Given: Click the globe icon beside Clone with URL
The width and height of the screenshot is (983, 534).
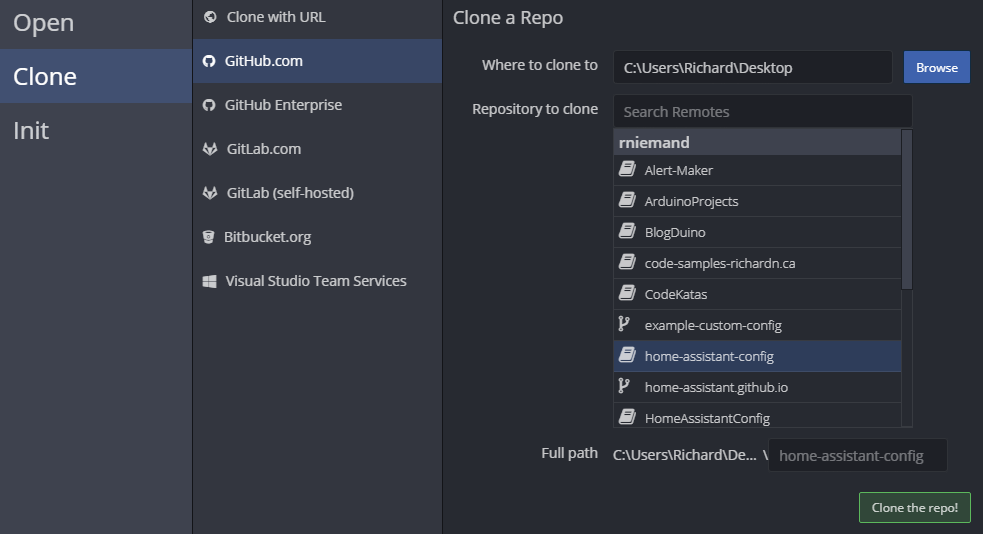Looking at the screenshot, I should pos(210,17).
